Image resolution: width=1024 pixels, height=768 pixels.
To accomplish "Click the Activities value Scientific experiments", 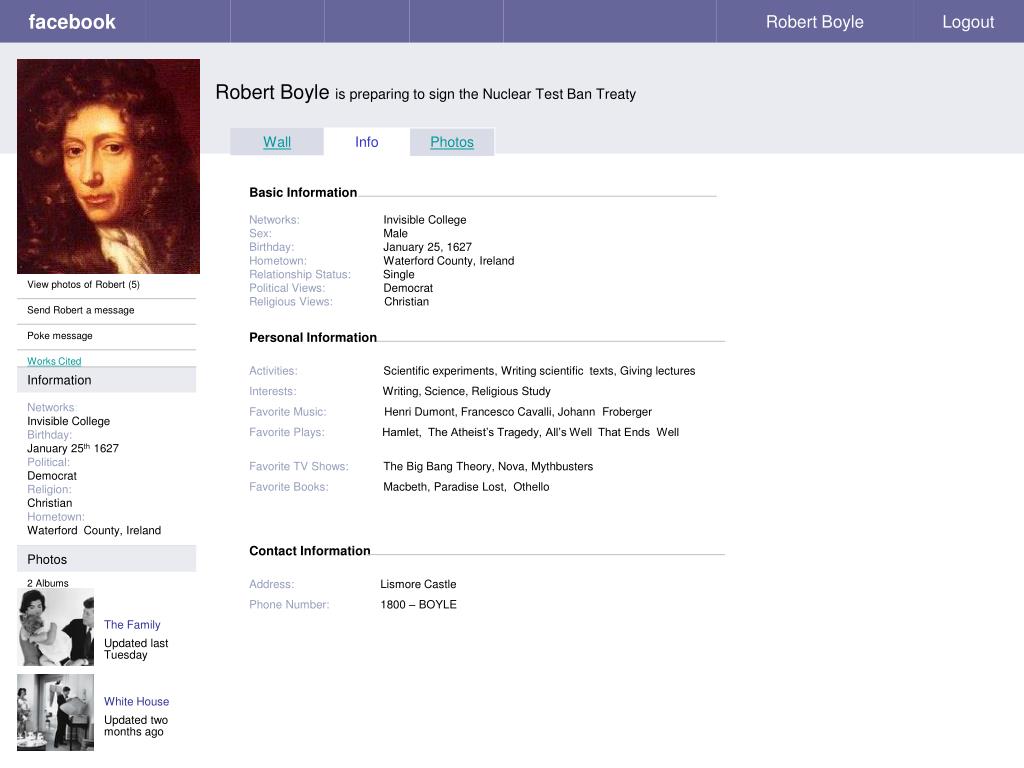I will click(539, 370).
